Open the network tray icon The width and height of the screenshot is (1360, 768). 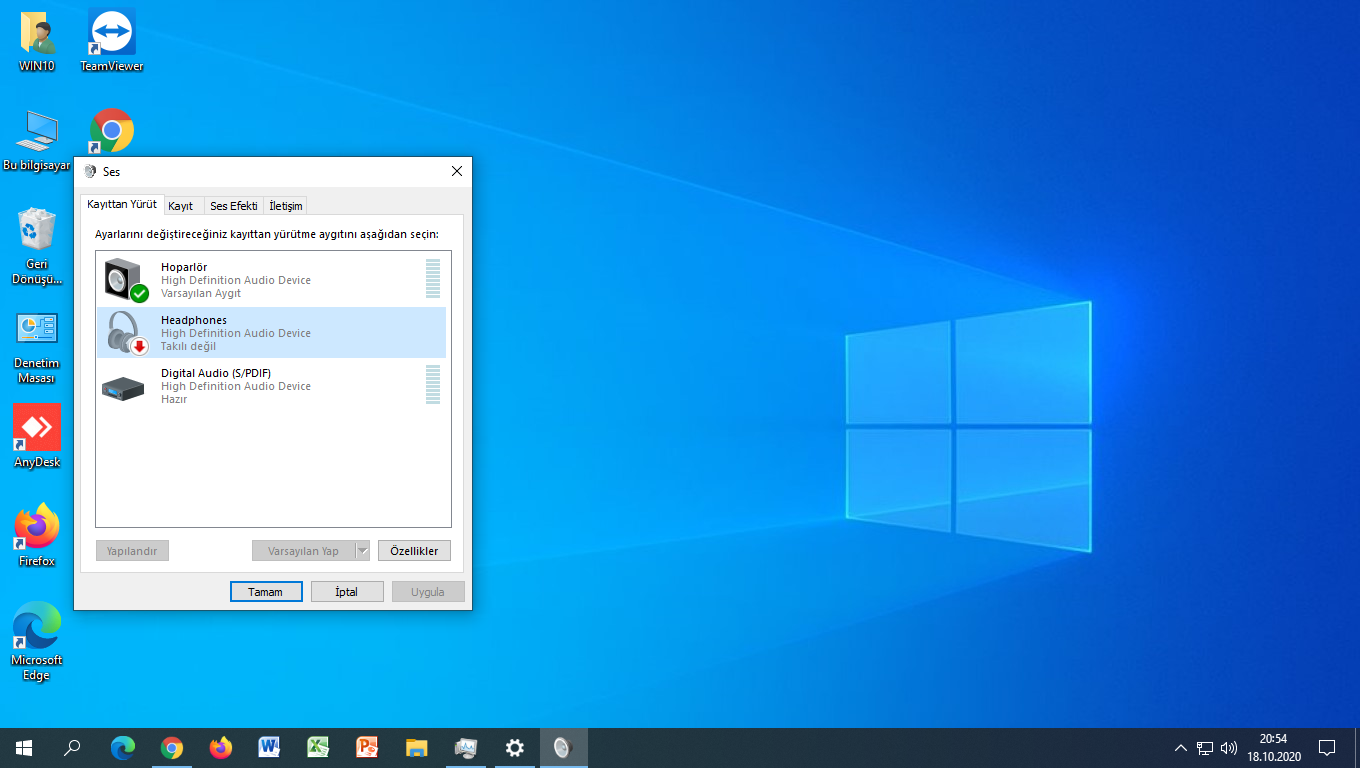pyautogui.click(x=1205, y=748)
